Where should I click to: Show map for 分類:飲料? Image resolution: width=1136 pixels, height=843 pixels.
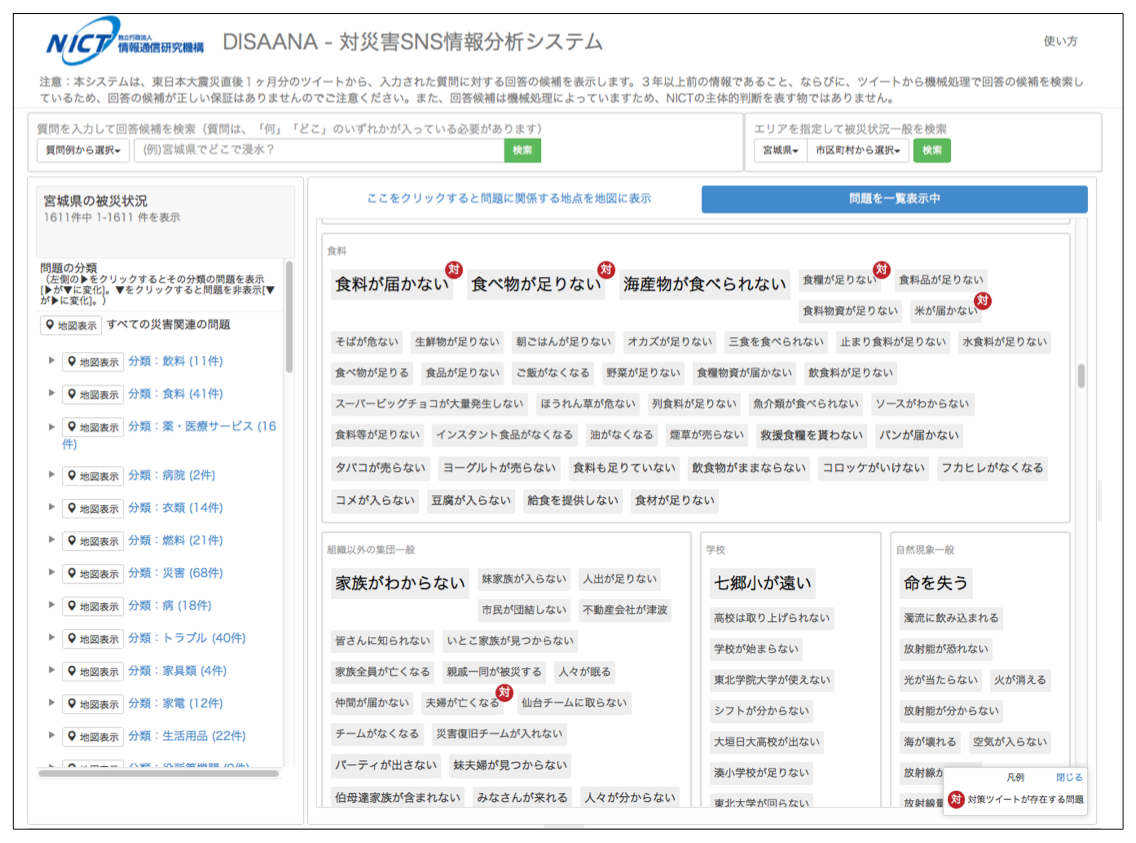pyautogui.click(x=93, y=361)
